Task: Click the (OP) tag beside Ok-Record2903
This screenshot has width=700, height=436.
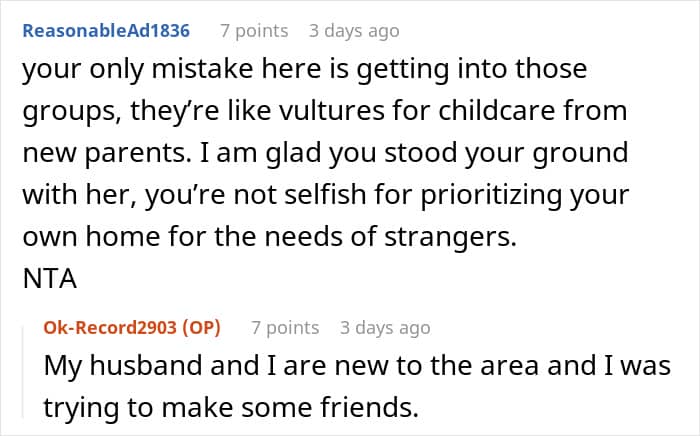Action: 201,328
